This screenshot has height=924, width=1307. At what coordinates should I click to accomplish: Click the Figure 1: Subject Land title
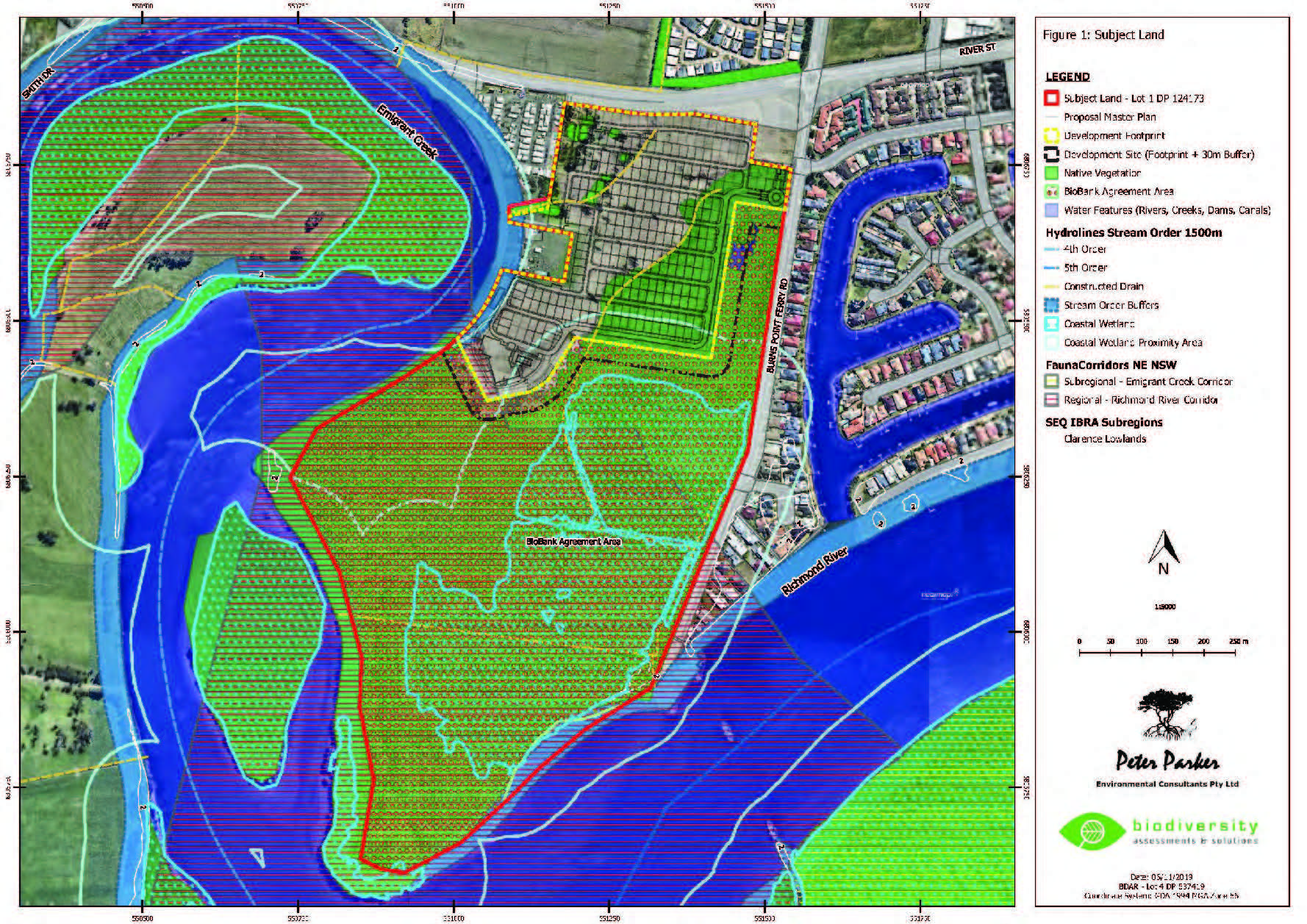tap(1103, 35)
